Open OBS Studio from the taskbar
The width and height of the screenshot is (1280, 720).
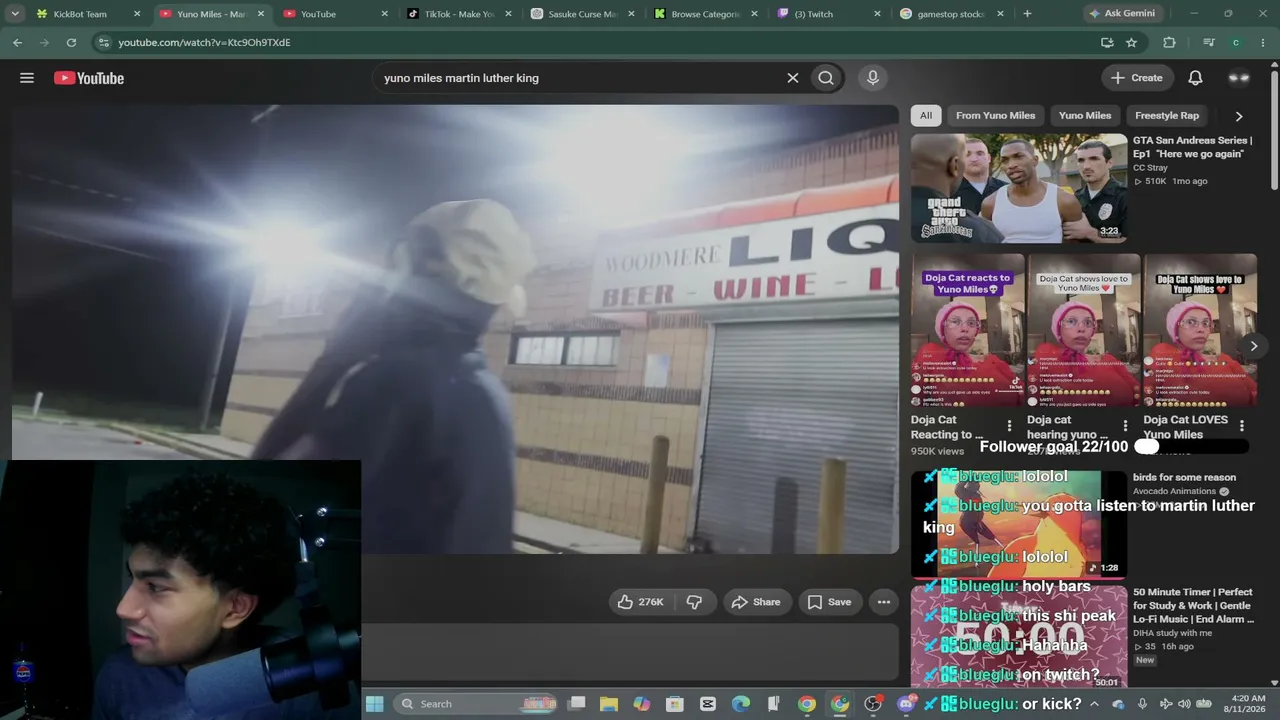[x=873, y=704]
